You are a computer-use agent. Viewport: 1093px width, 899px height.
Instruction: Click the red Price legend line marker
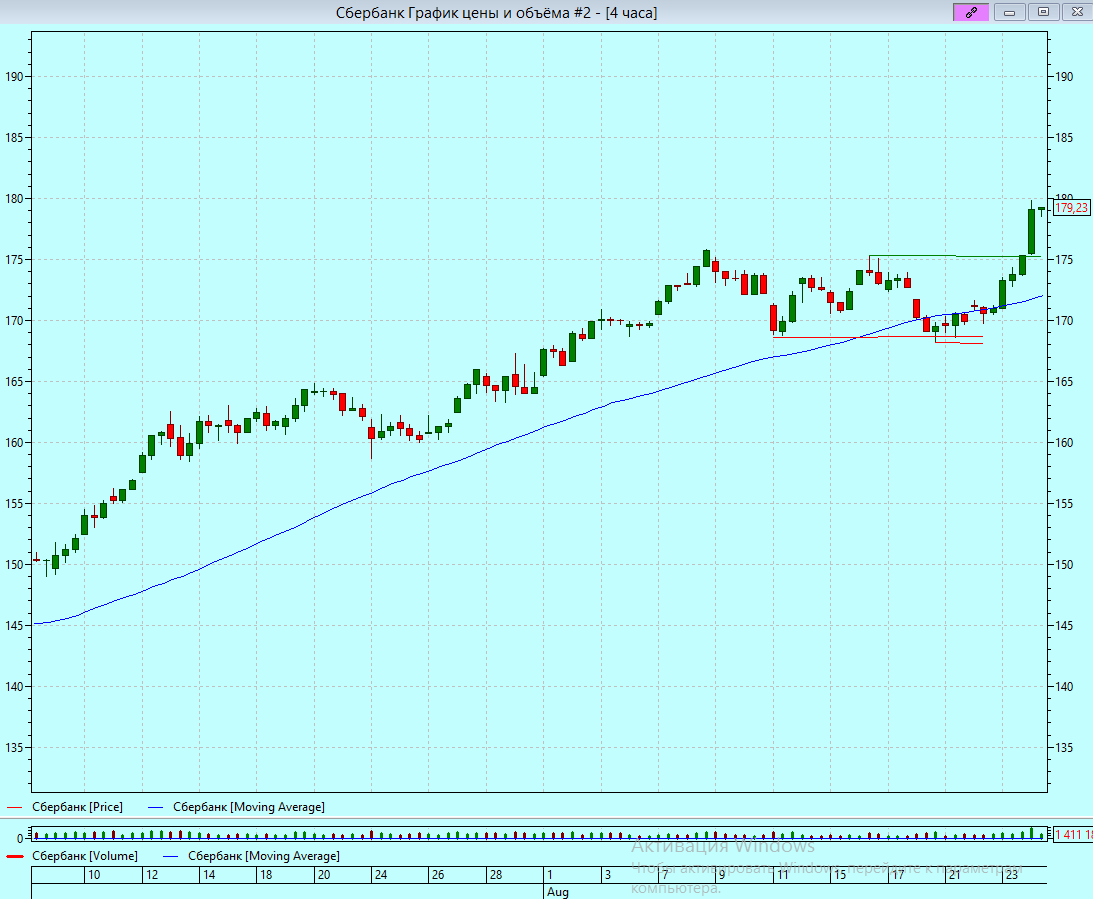pos(15,808)
